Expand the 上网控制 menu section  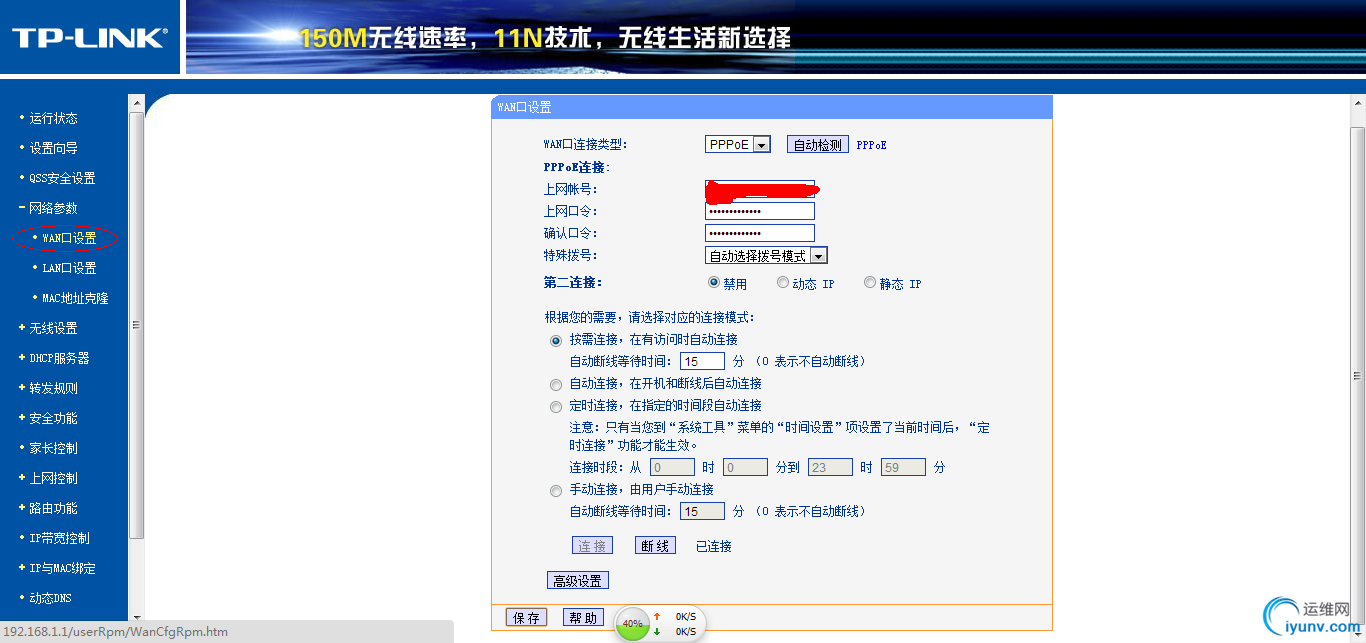click(x=52, y=478)
